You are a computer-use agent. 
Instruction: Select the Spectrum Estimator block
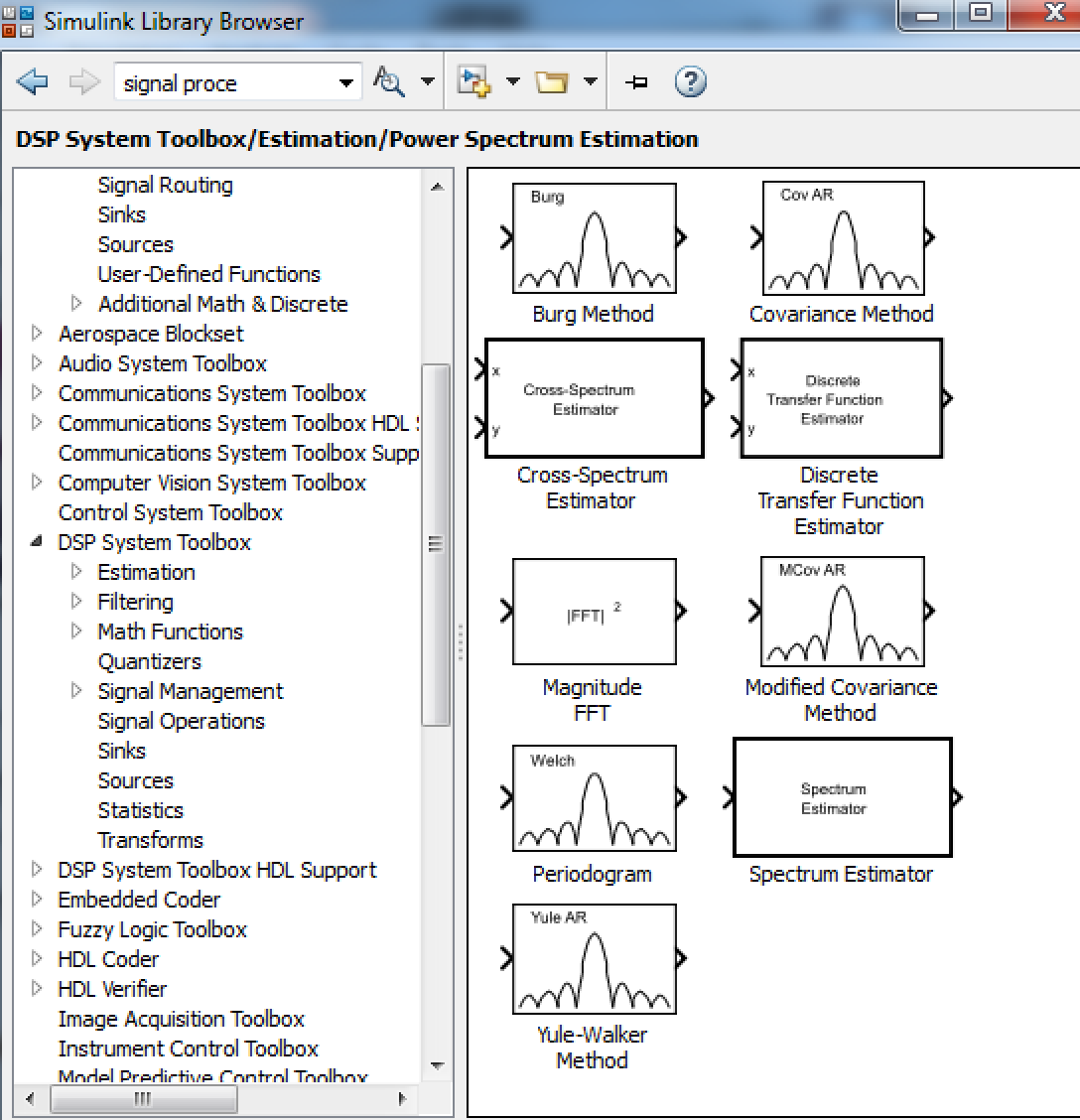tap(843, 797)
